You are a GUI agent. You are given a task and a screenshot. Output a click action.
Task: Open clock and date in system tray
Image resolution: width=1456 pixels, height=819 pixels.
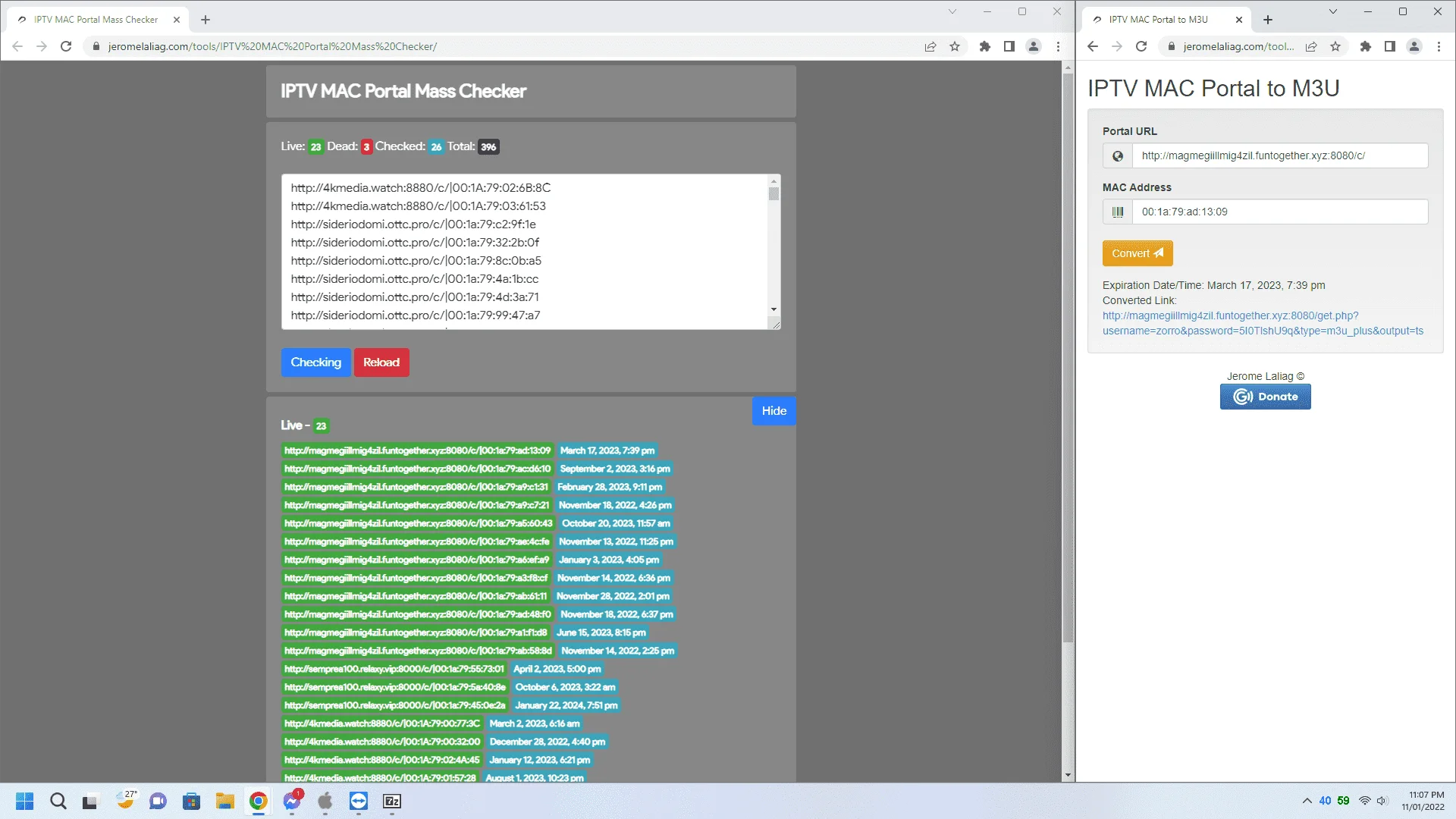coord(1423,801)
